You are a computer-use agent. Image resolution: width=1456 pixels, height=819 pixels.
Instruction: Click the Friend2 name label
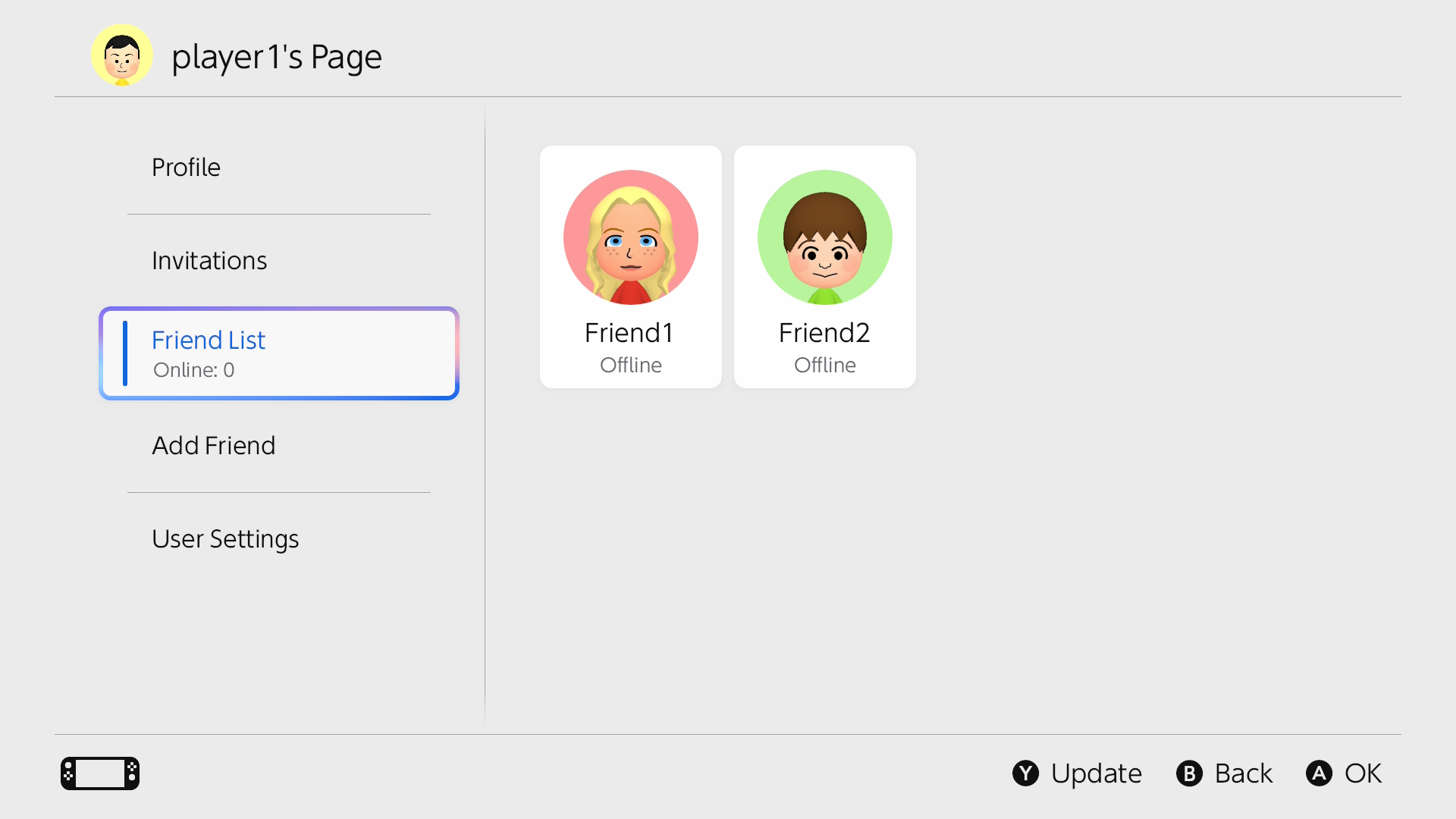click(824, 333)
